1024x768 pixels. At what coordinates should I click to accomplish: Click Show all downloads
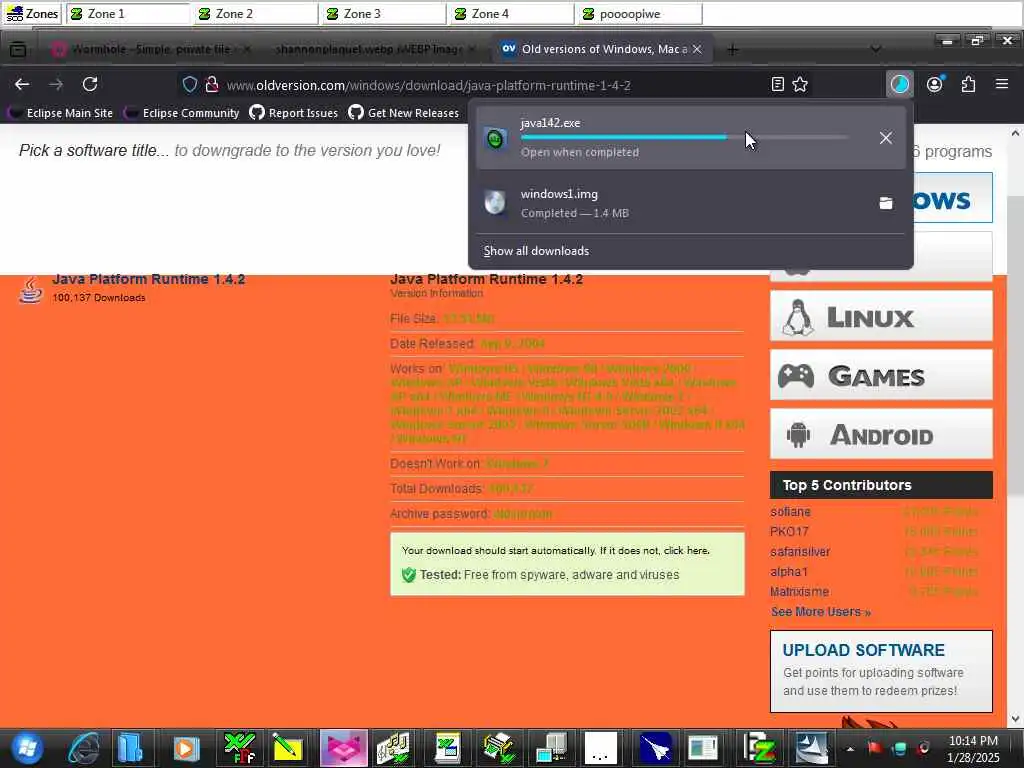536,251
